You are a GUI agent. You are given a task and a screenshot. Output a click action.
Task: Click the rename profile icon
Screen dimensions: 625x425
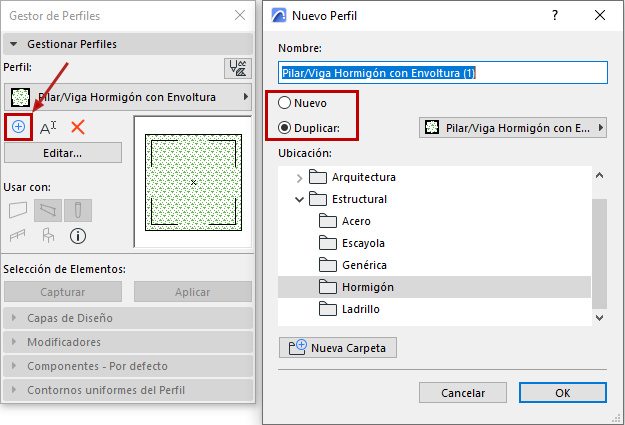(48, 127)
